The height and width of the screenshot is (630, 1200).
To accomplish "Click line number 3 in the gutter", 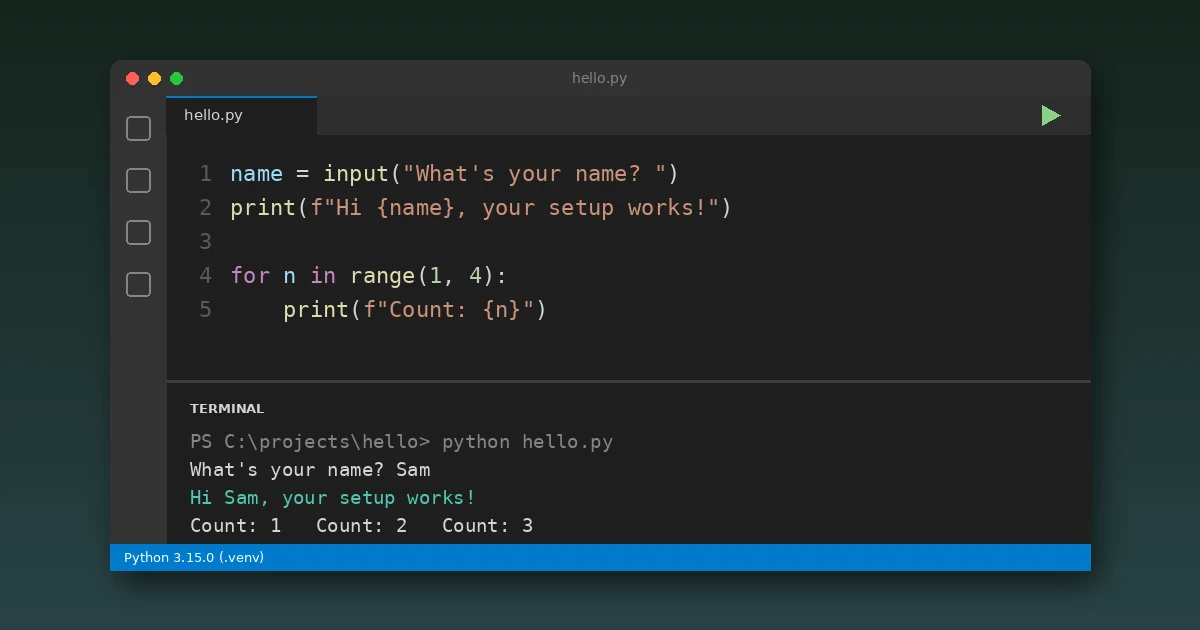I will click(206, 242).
